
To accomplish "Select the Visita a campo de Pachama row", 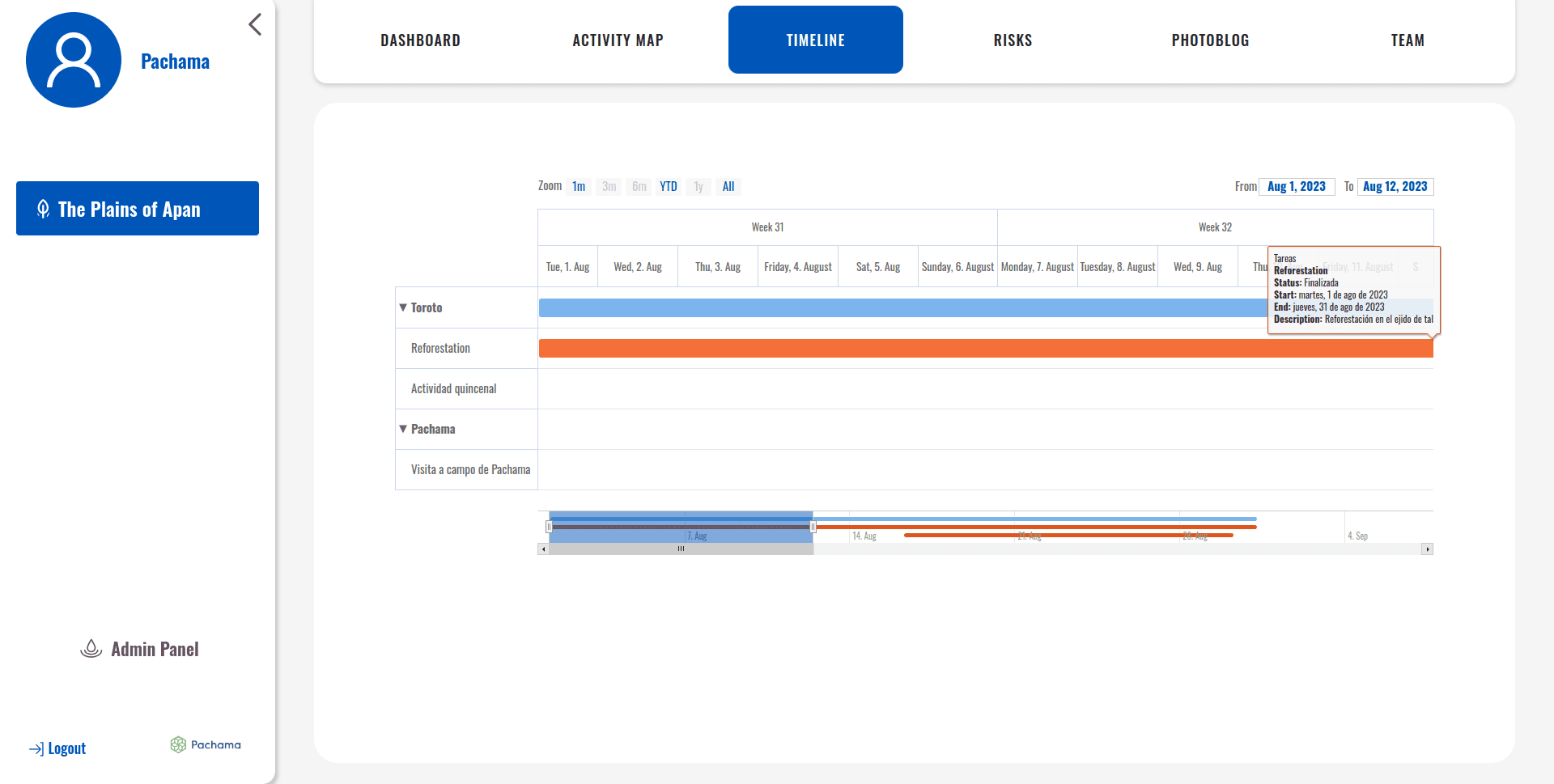I will coord(466,469).
